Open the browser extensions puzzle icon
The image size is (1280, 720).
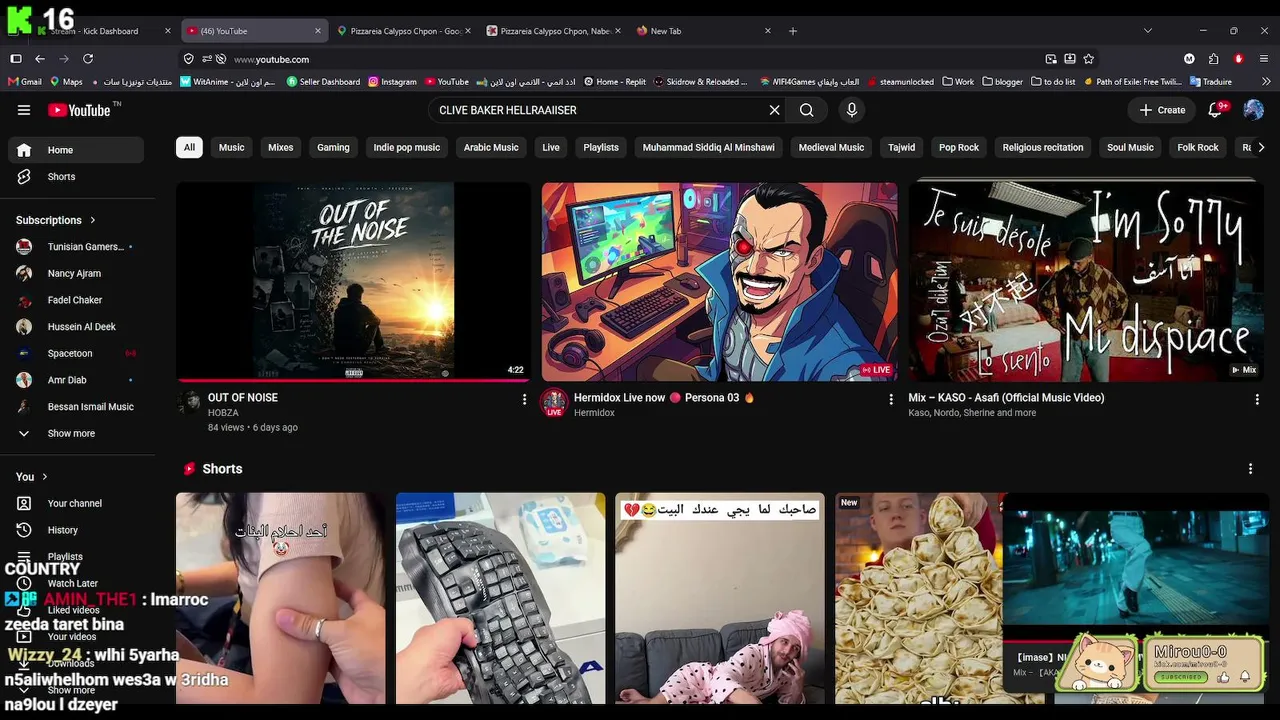[1213, 59]
